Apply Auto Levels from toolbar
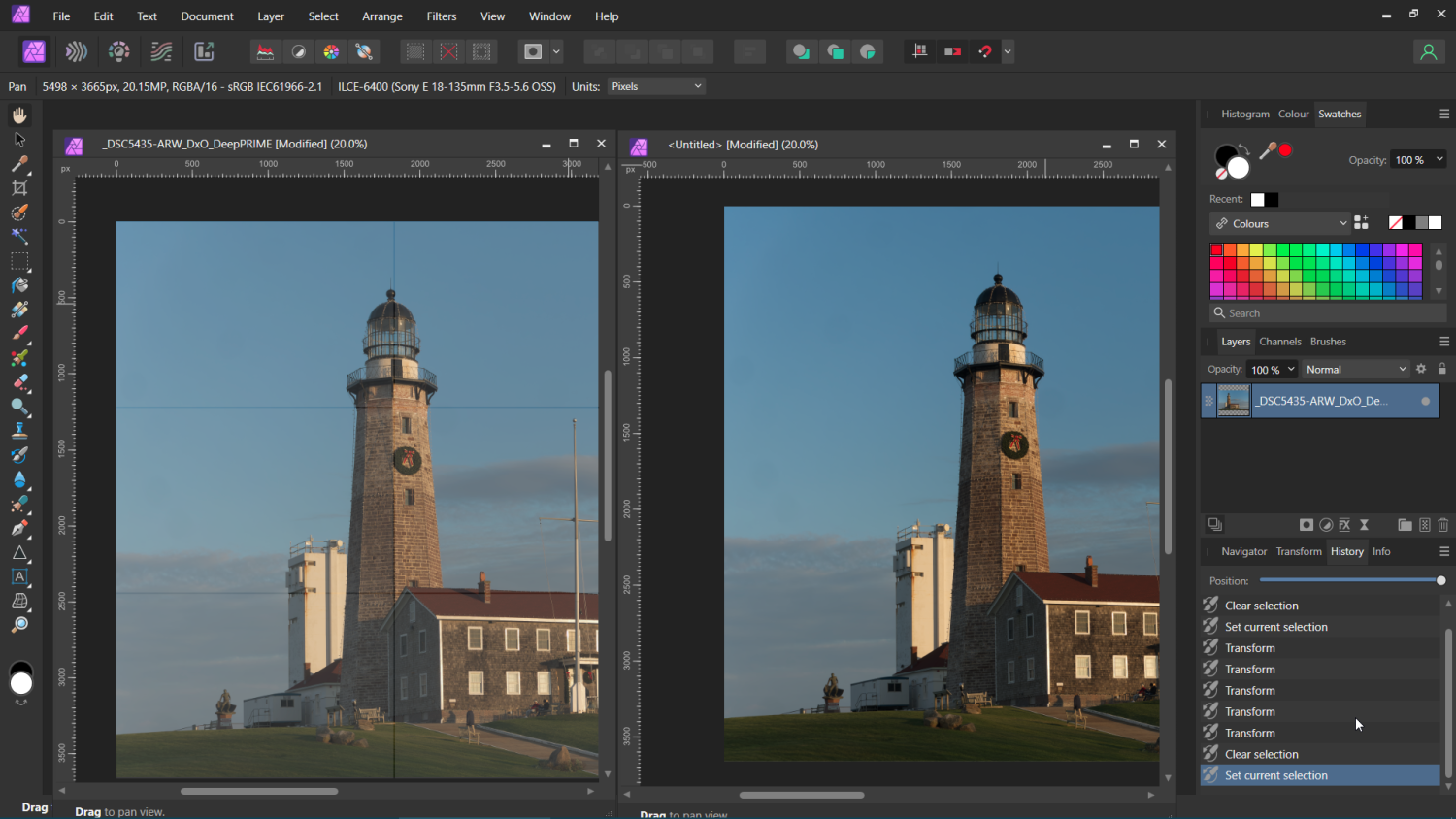The height and width of the screenshot is (819, 1456). tap(265, 51)
